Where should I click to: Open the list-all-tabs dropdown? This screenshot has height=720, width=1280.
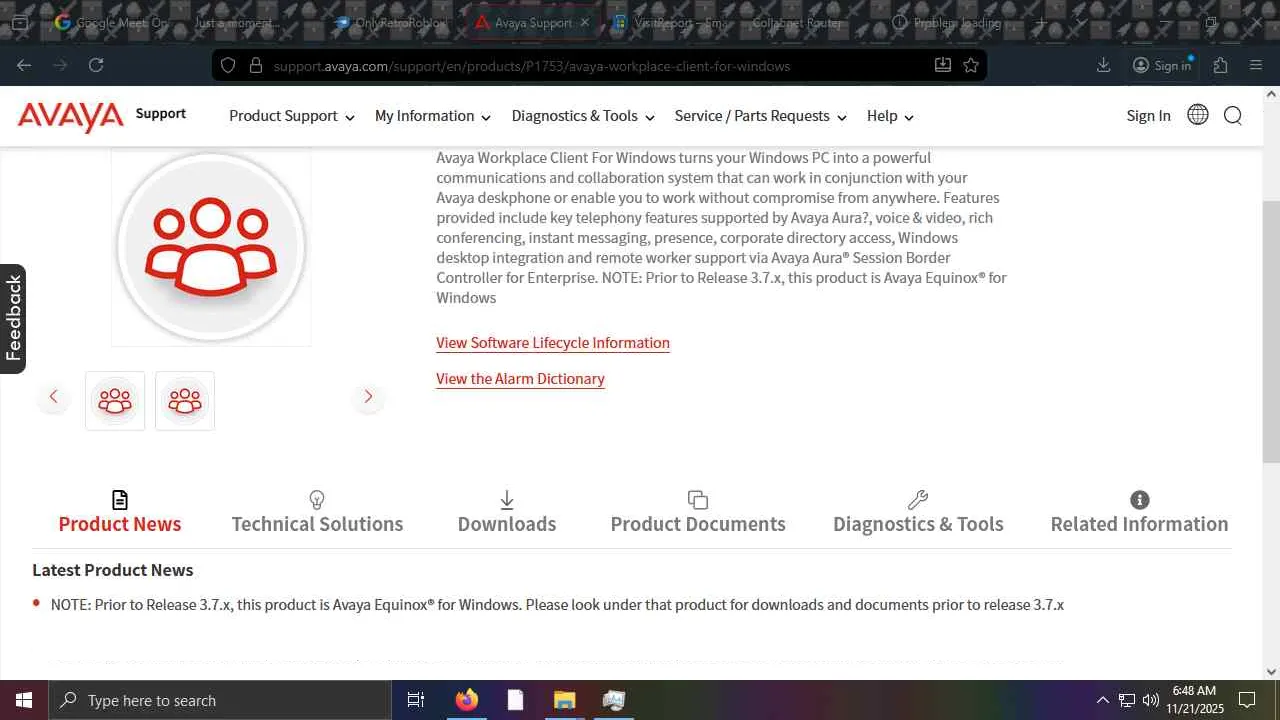pos(1081,22)
